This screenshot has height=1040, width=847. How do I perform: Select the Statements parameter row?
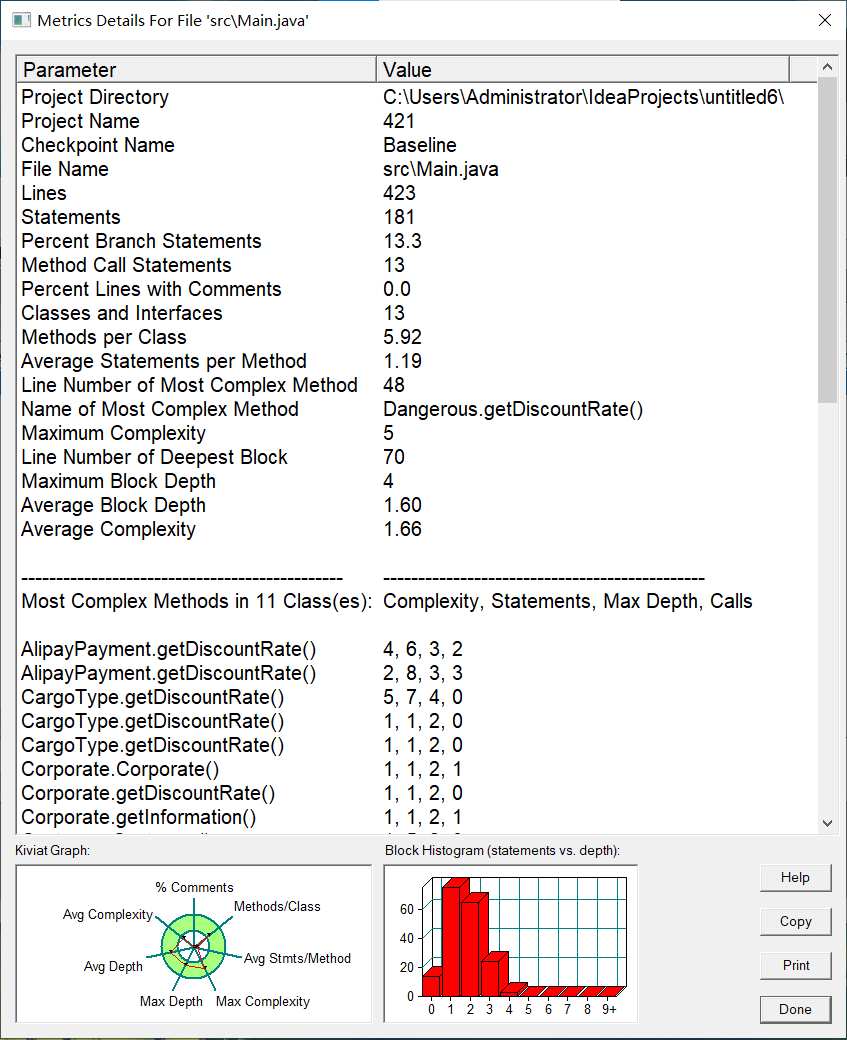417,217
